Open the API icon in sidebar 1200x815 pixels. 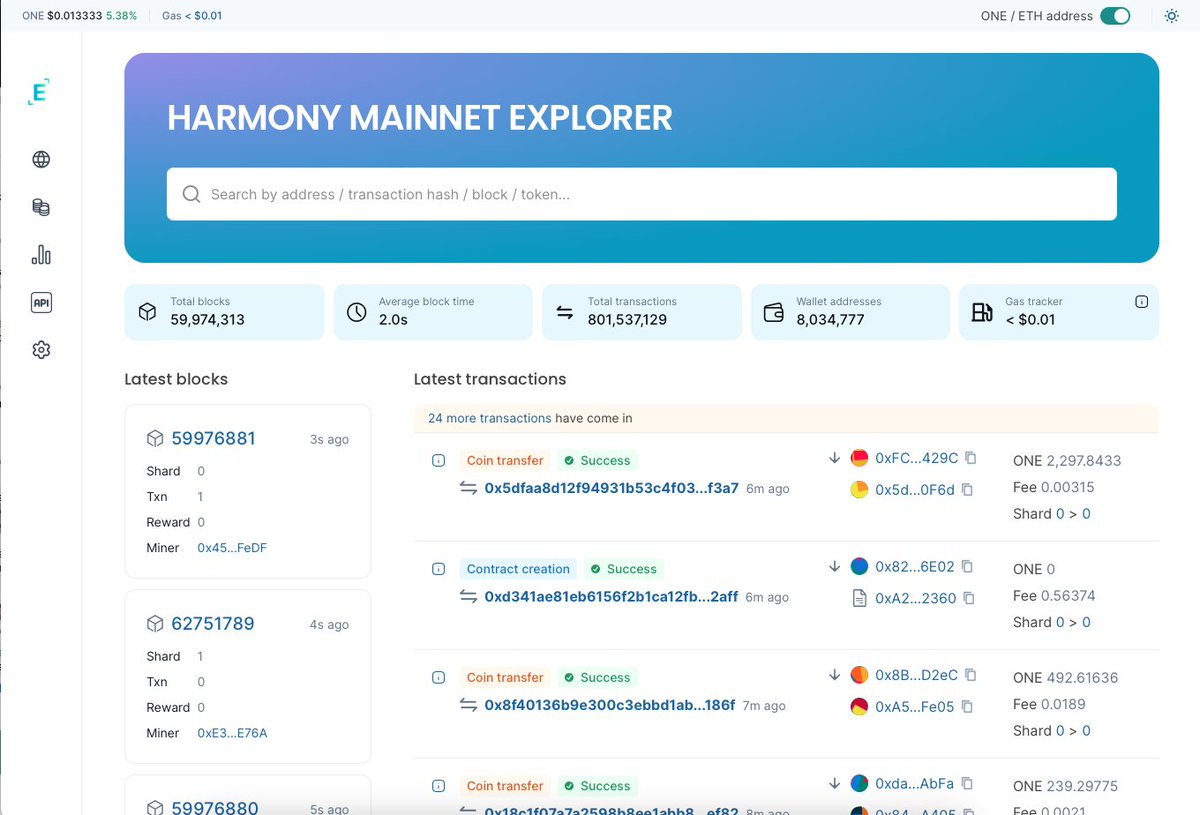click(41, 303)
